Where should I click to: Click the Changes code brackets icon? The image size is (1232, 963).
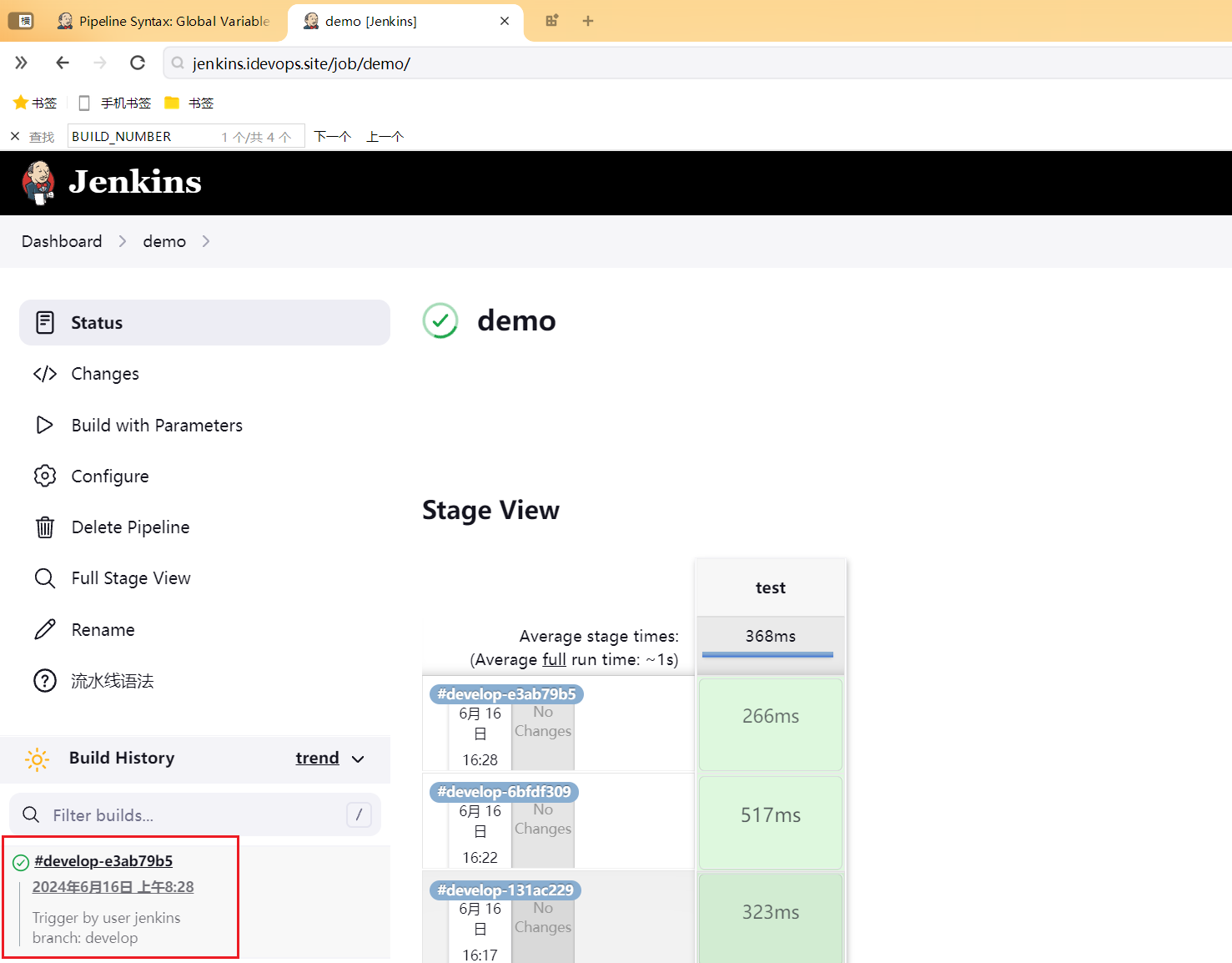45,374
